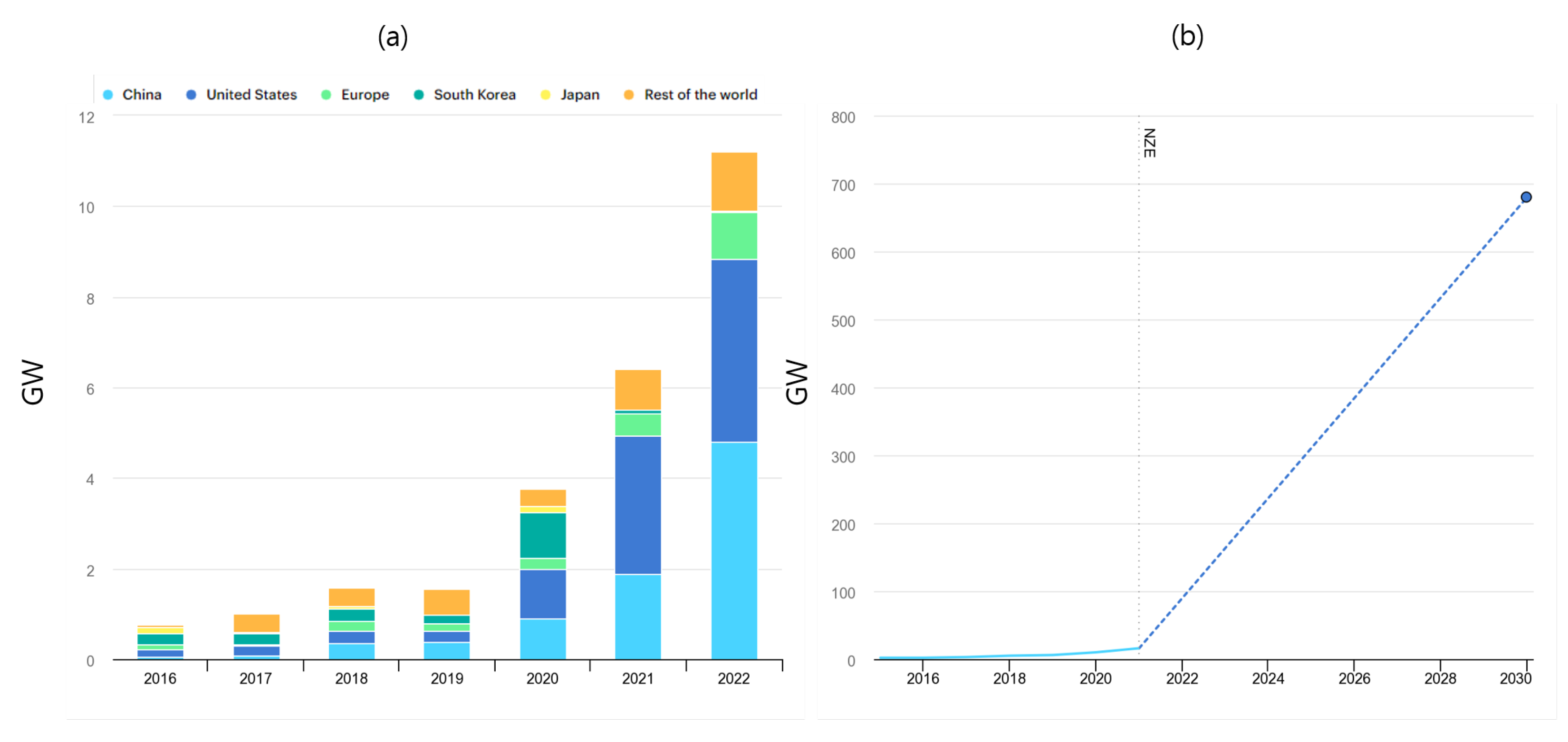Click the United States legend label
Screen dimensions: 1568x742
coord(251,95)
